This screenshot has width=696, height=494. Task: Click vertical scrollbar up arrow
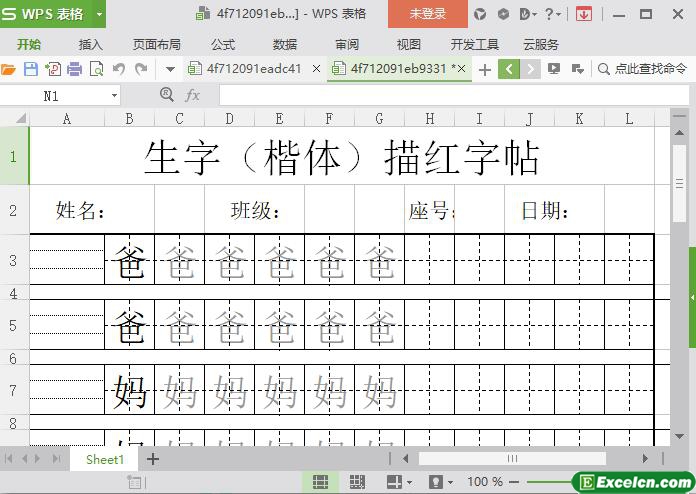tap(679, 132)
